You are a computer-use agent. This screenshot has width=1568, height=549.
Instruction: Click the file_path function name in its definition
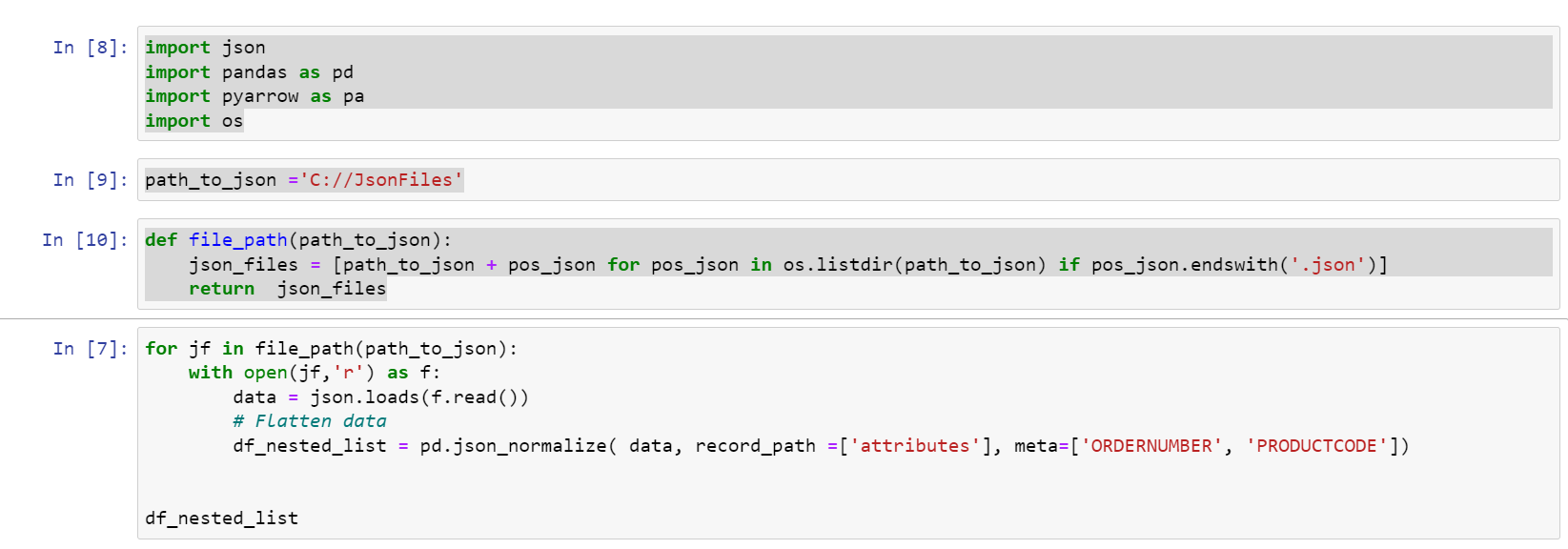pos(237,240)
